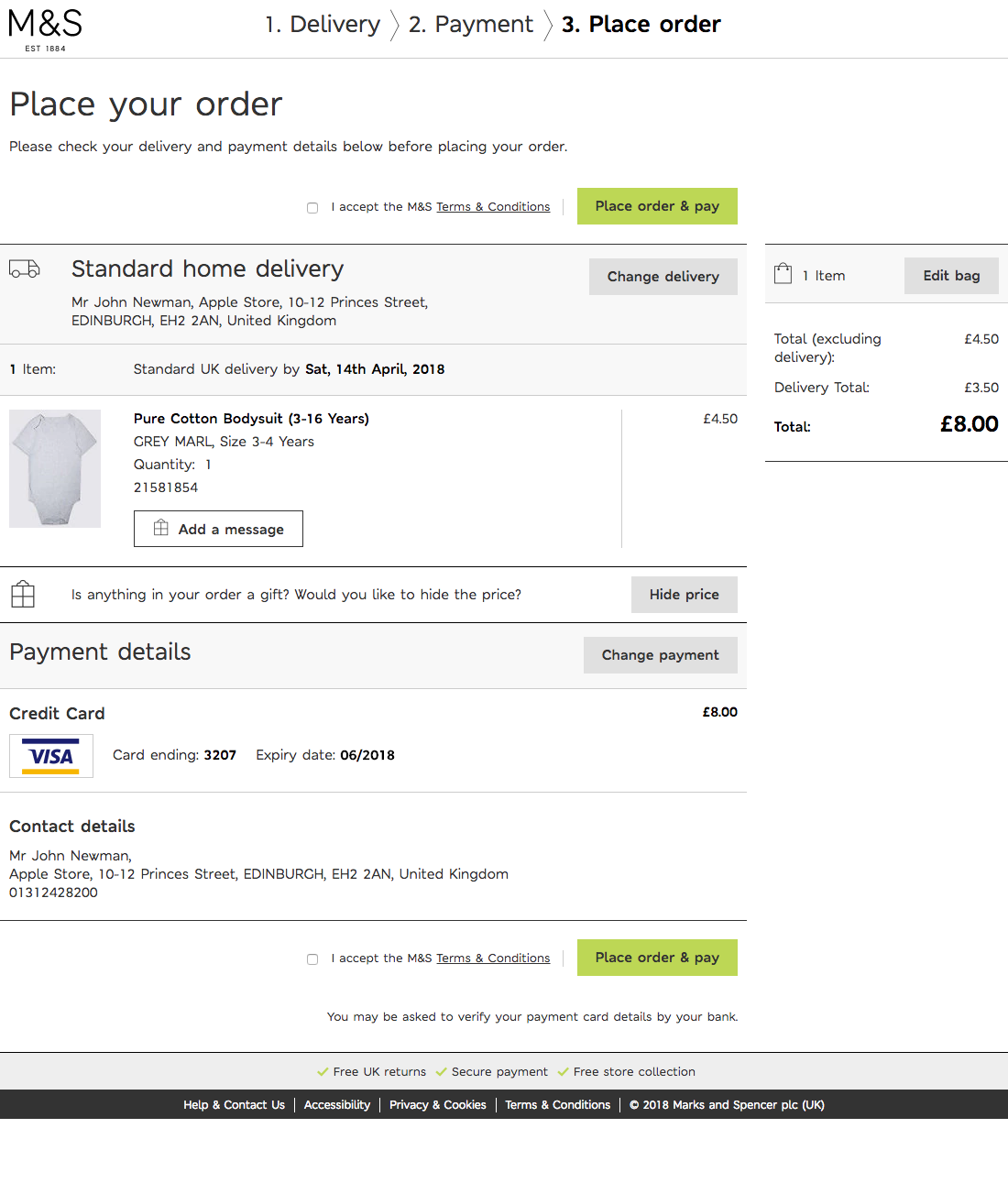Screen dimensions: 1008x1183
Task: Select the gift box icon near hide price question
Action: coord(22,594)
